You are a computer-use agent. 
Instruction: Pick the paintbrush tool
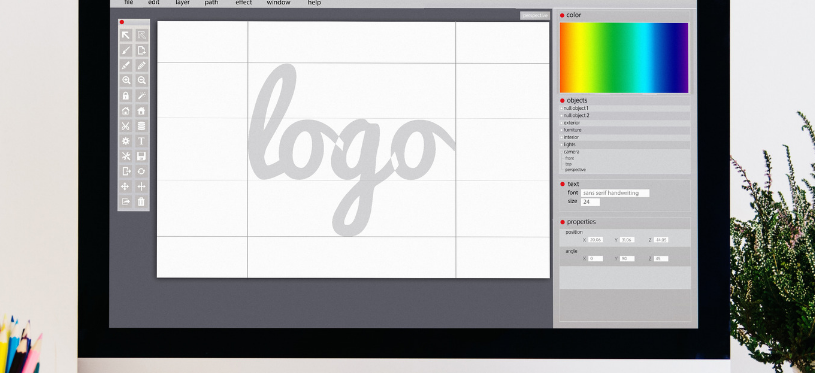126,50
